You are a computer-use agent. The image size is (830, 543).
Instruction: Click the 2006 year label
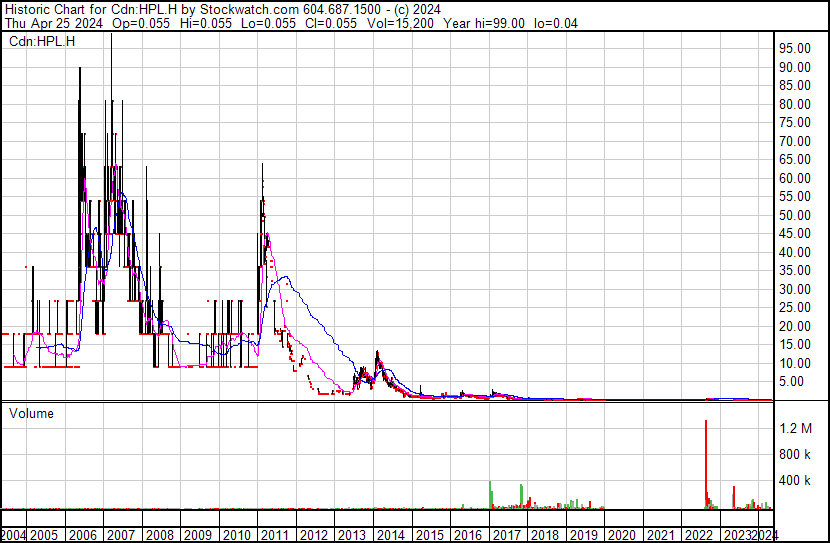point(82,535)
